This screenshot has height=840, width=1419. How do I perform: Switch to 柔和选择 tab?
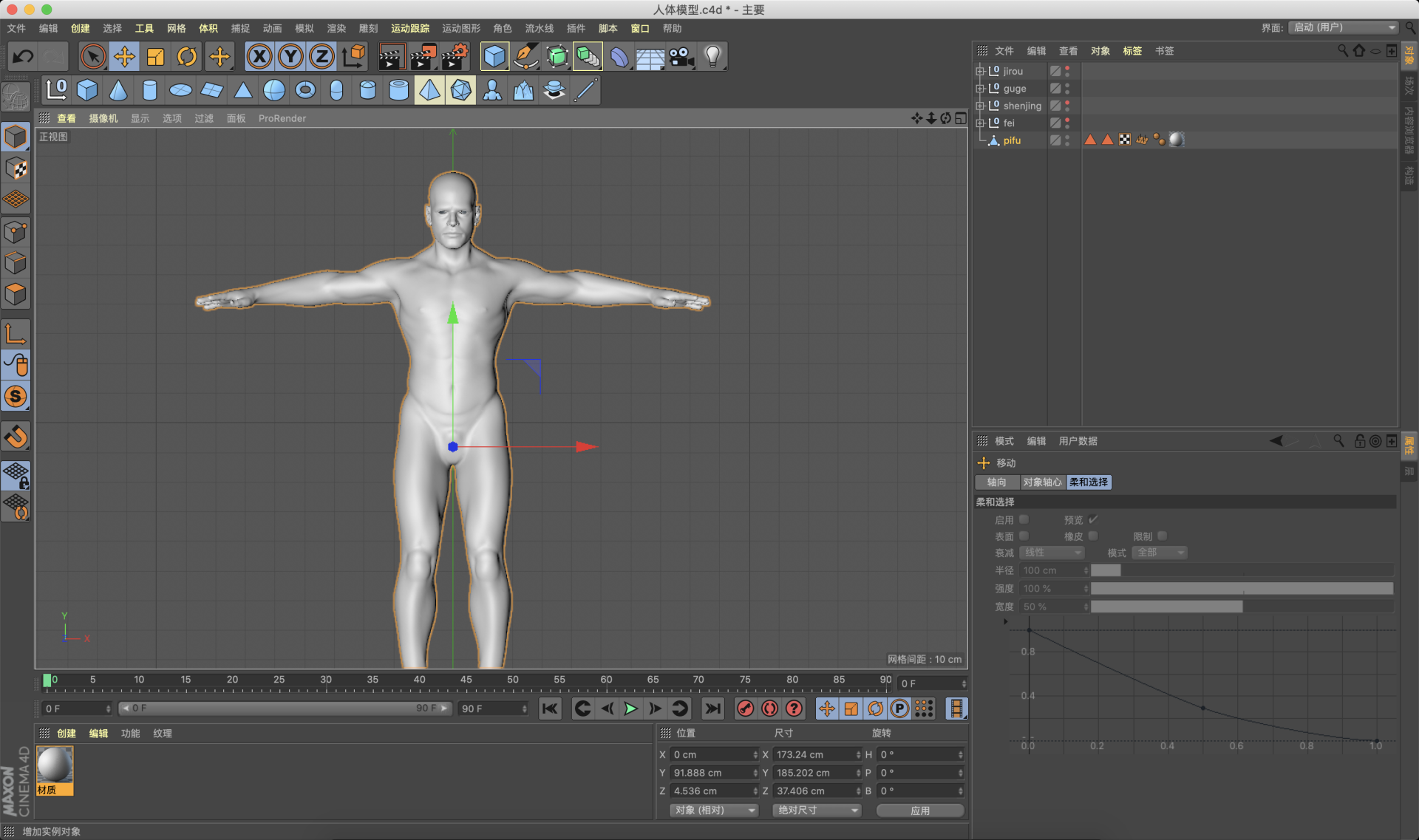pos(1089,482)
